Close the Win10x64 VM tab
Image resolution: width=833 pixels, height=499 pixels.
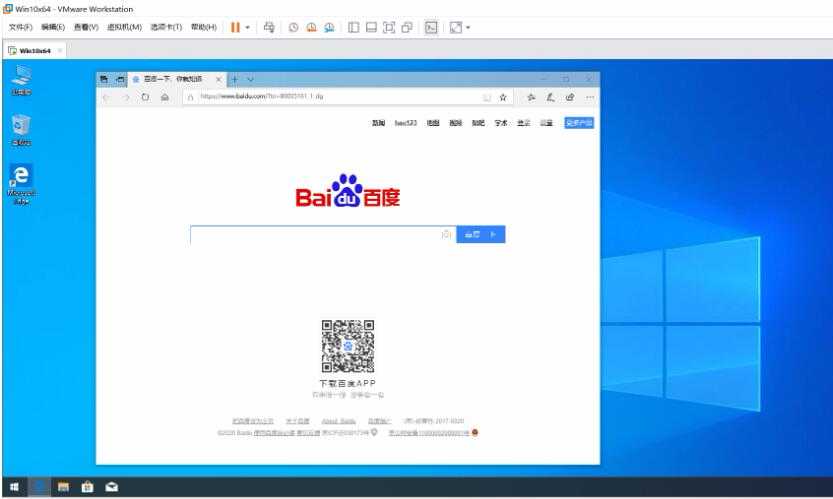(60, 51)
